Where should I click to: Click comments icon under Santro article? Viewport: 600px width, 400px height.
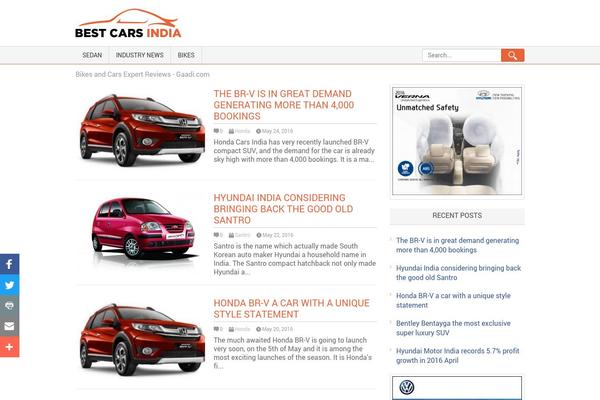coord(218,235)
